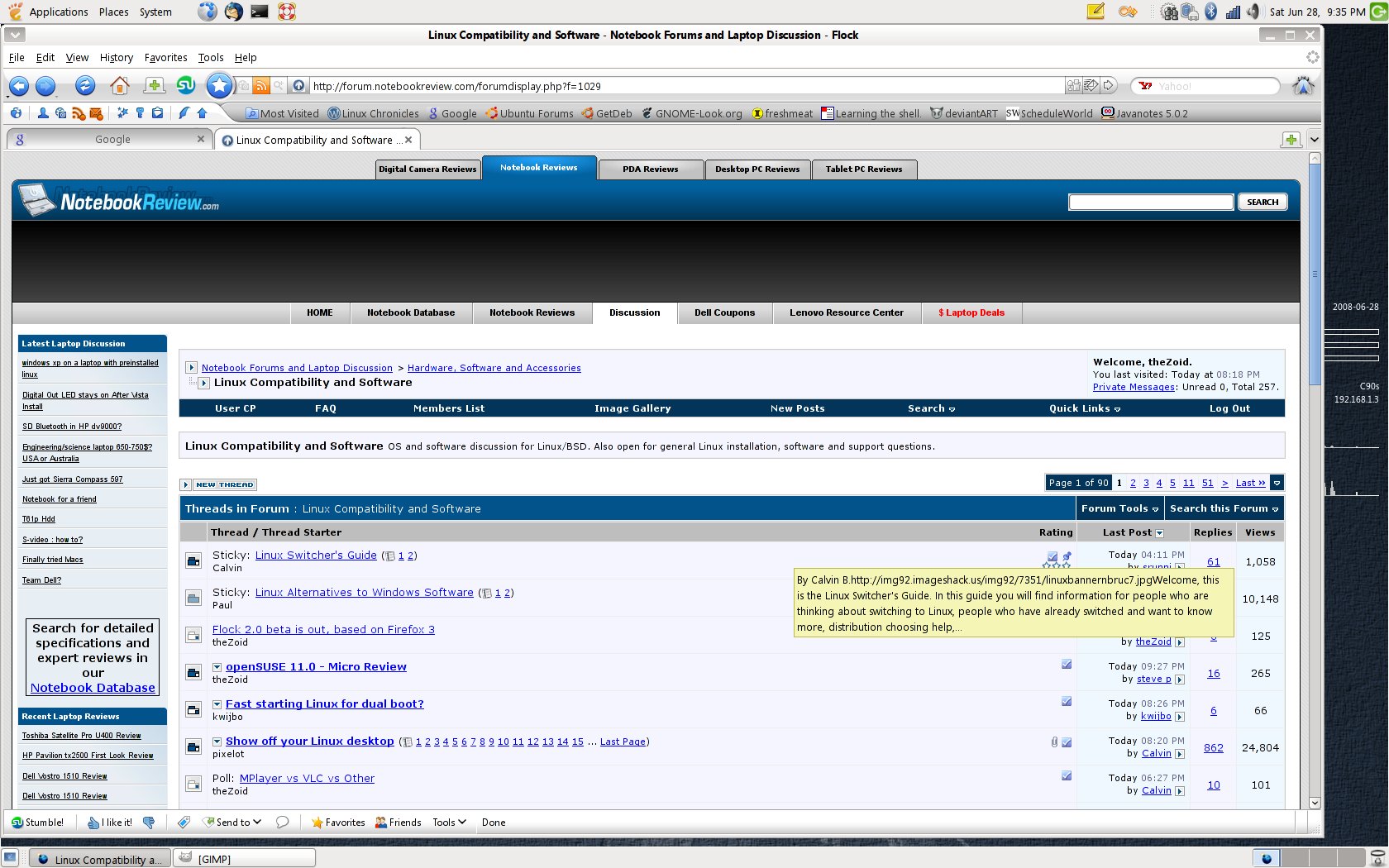Expand the openSUSE 11.0 thread preview arrow
1389x868 pixels.
click(217, 667)
